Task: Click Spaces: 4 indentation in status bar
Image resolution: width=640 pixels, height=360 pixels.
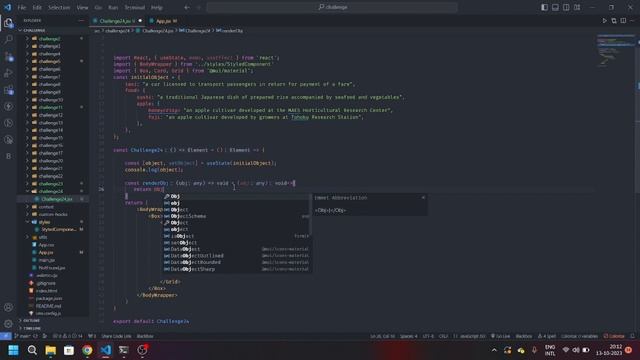Action: 409,336
